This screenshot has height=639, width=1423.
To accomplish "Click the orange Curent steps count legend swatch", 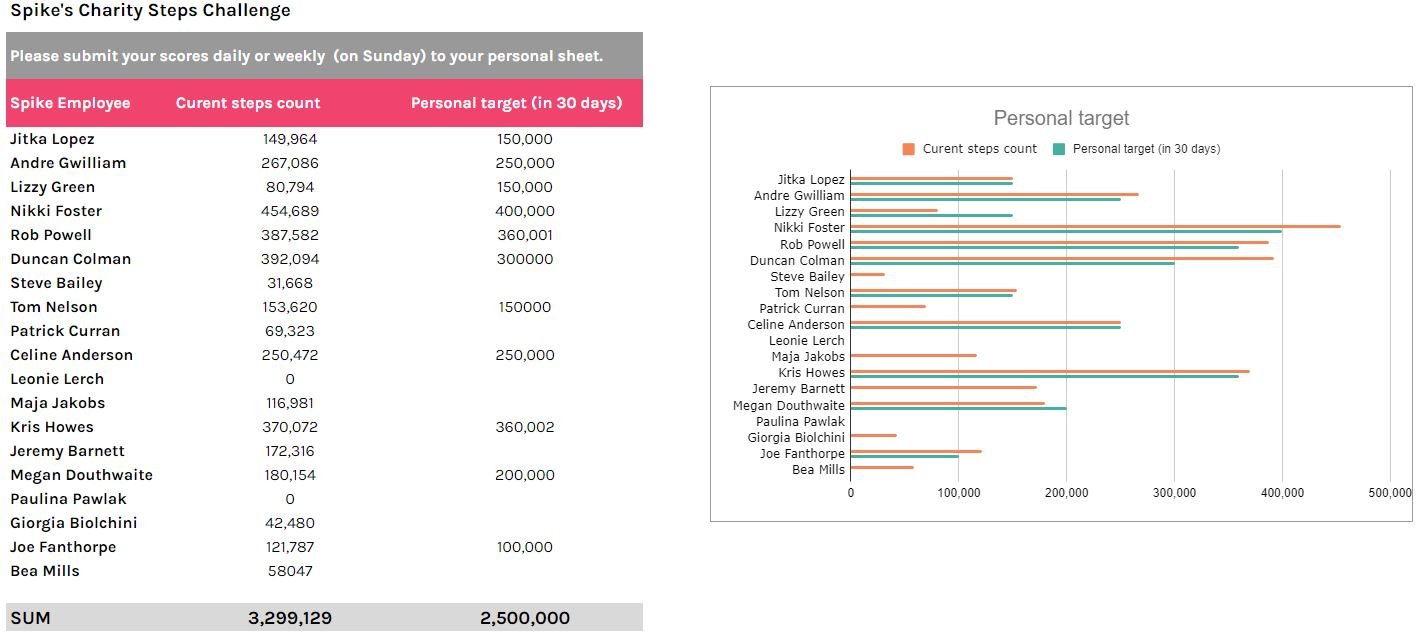I will [908, 149].
